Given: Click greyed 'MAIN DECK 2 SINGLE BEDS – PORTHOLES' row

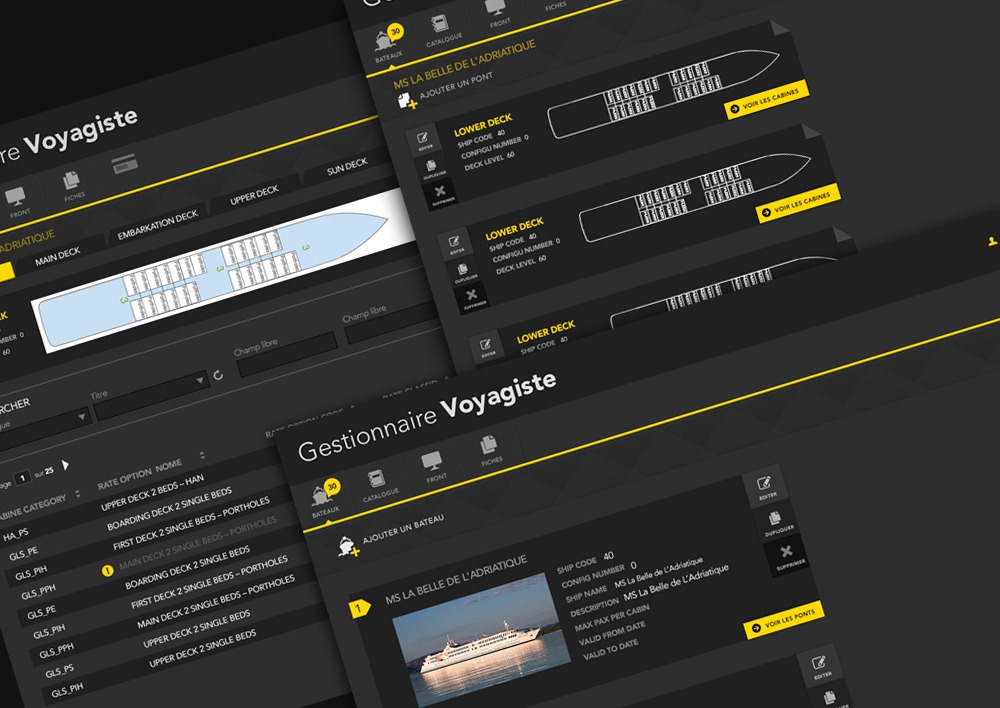Looking at the screenshot, I should tap(198, 543).
